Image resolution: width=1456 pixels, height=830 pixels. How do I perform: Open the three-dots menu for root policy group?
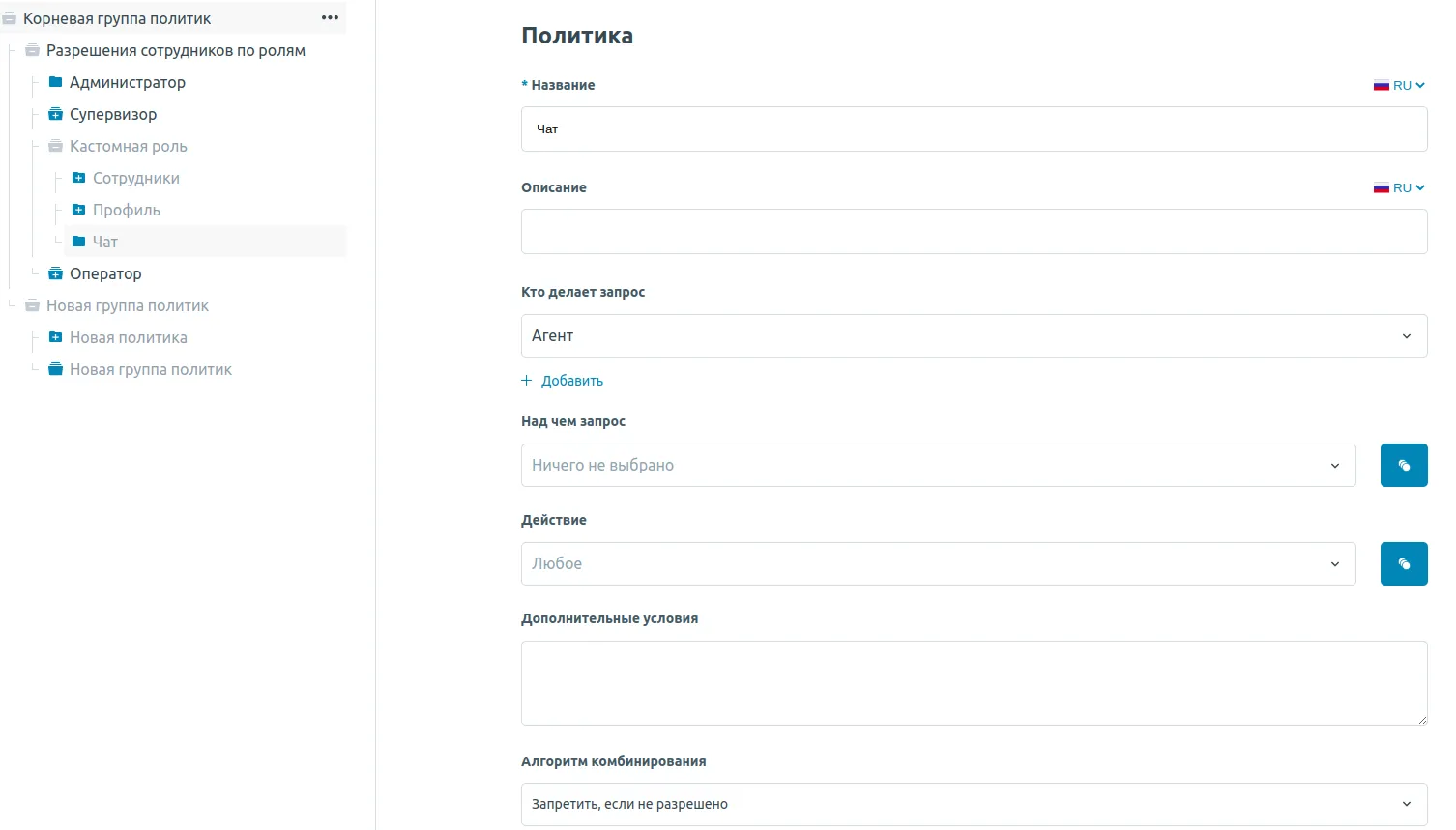click(330, 18)
